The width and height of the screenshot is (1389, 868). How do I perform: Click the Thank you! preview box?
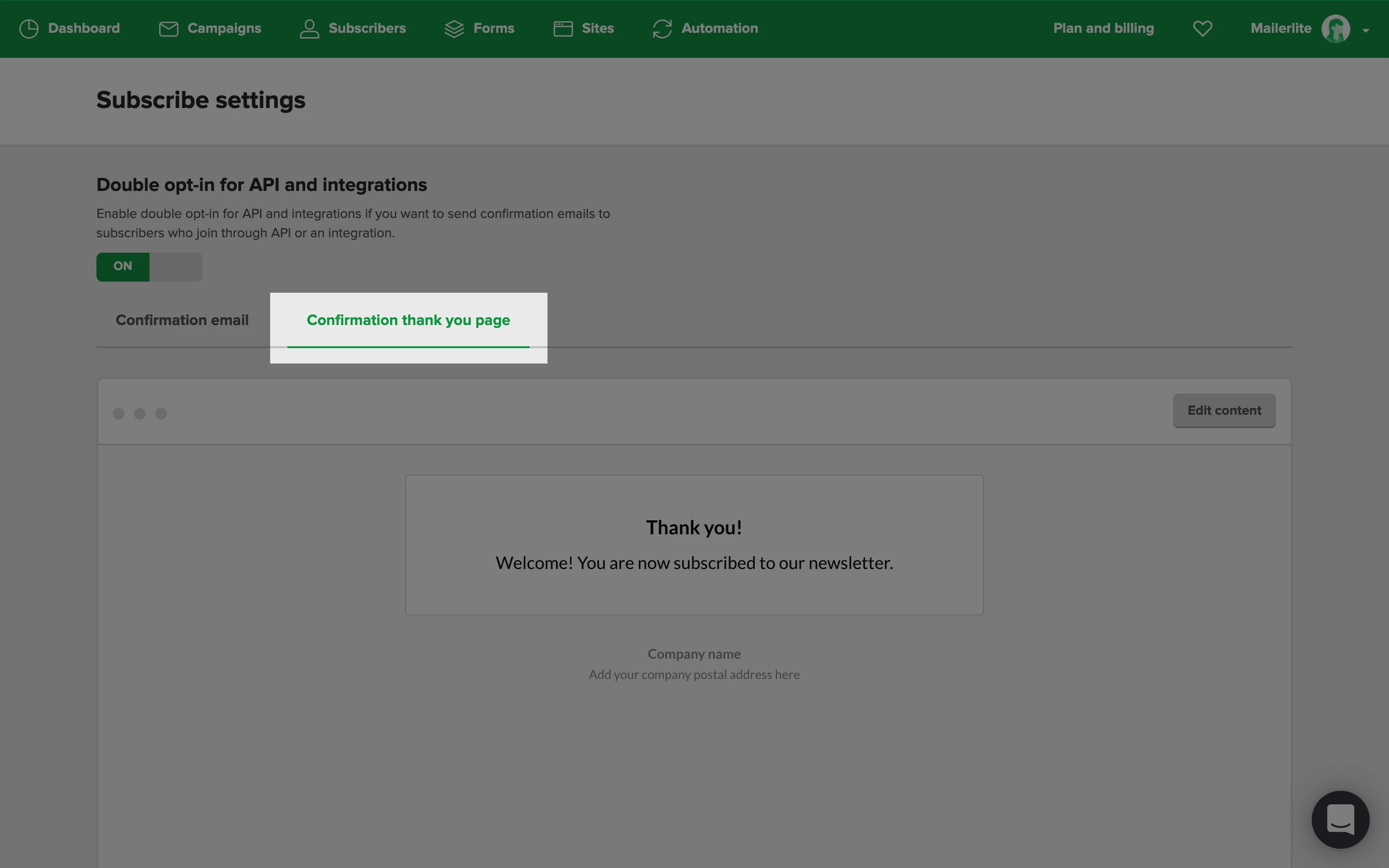tap(694, 544)
